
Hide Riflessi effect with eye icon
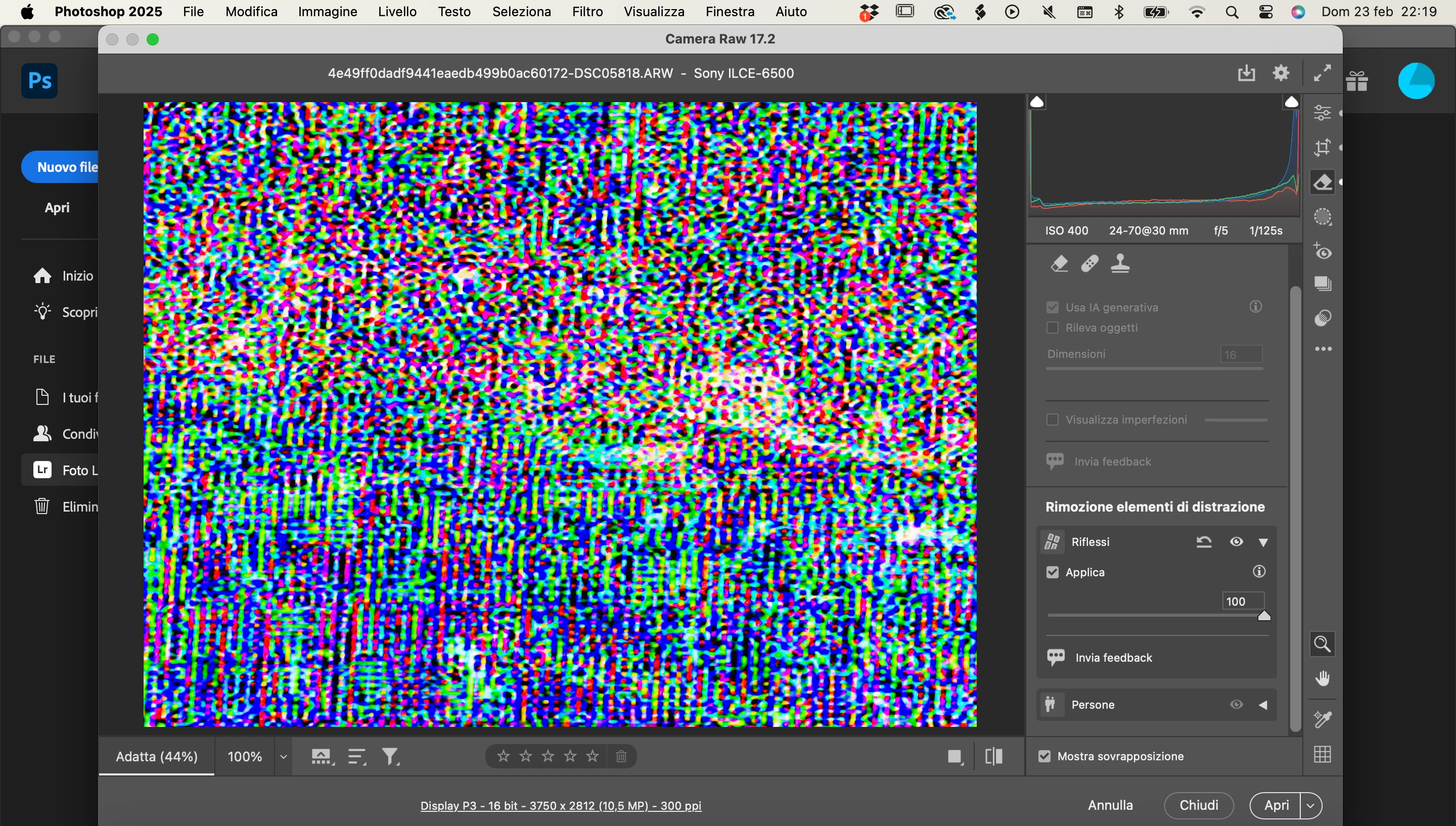(1237, 542)
